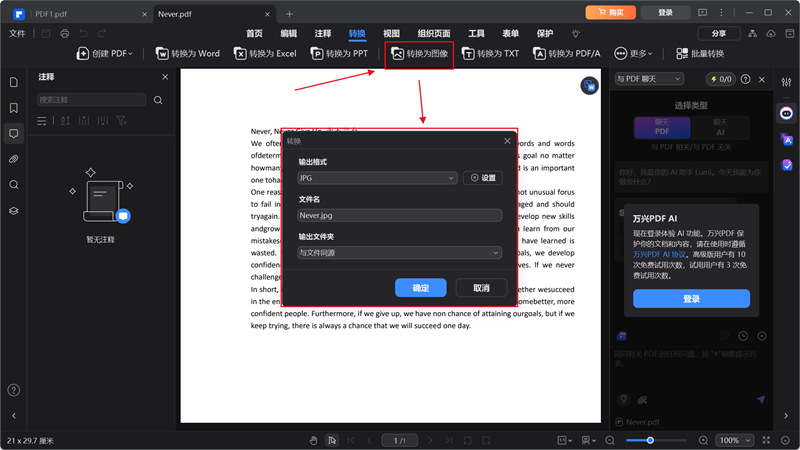The image size is (800, 450).
Task: Open the bookmarks panel icon
Action: (14, 108)
